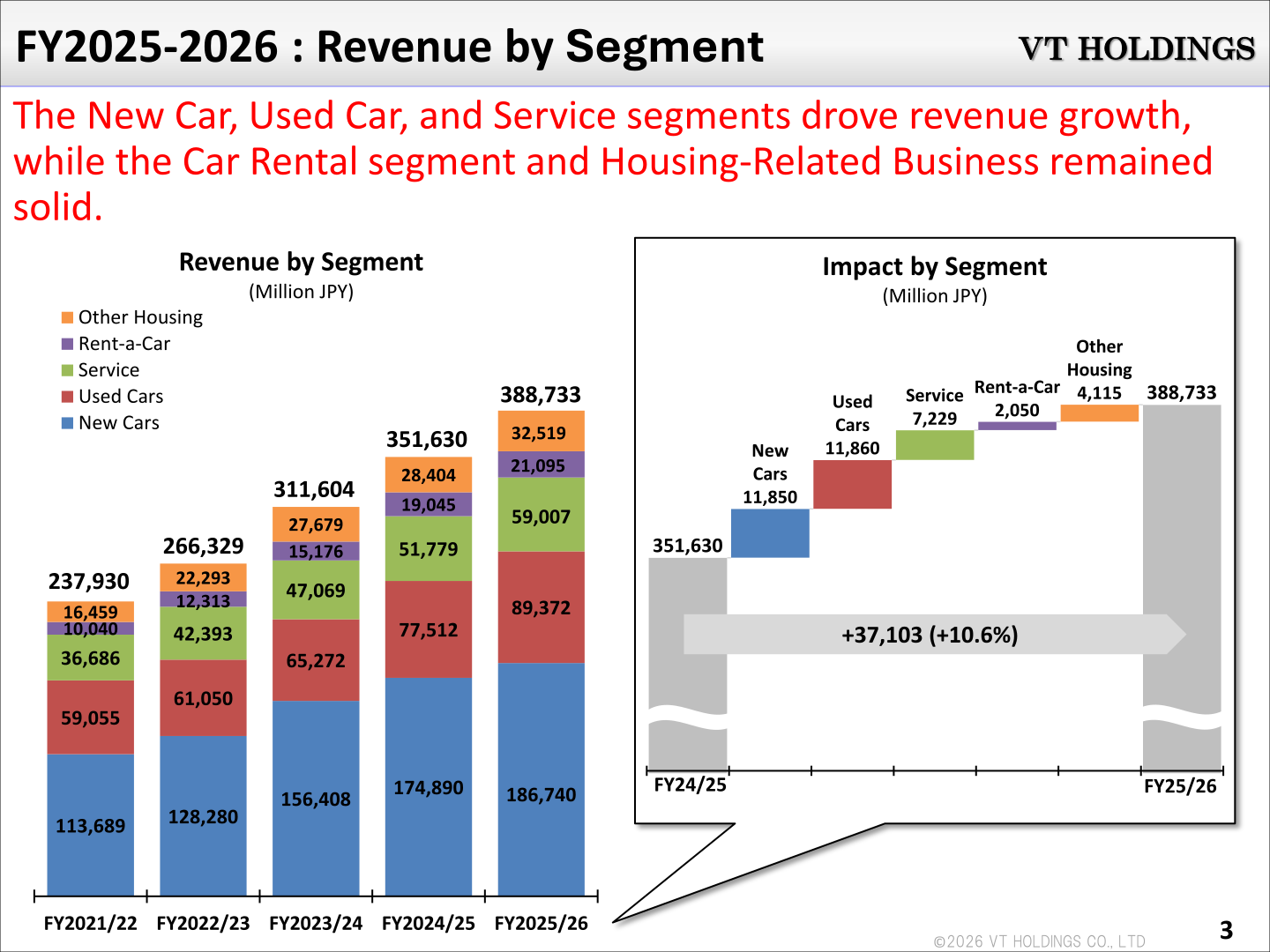The height and width of the screenshot is (952, 1270).
Task: Click the Service value 47,069
Action: pos(316,591)
